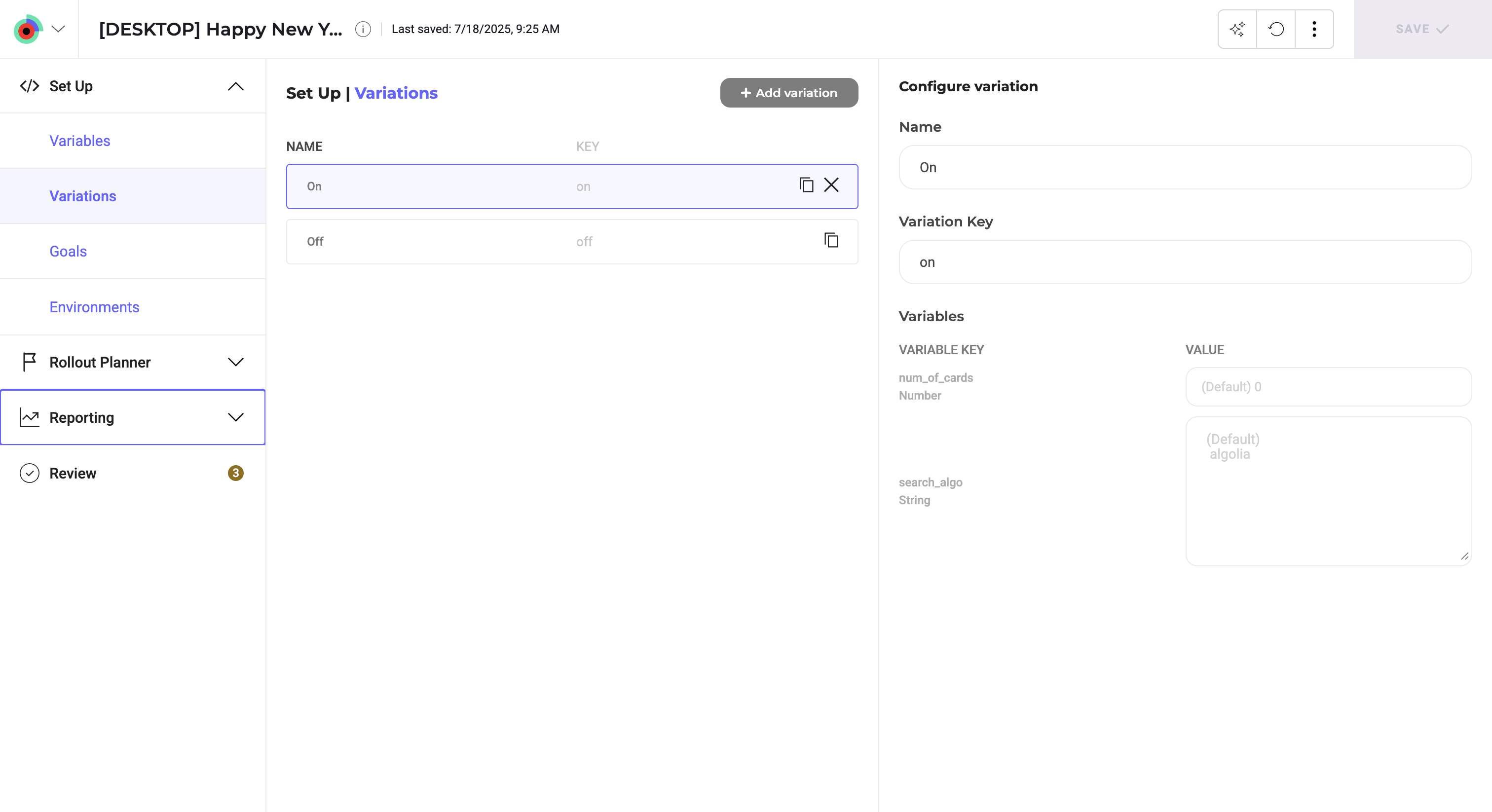Duplicate the On variation
This screenshot has height=812, width=1492.
click(806, 185)
